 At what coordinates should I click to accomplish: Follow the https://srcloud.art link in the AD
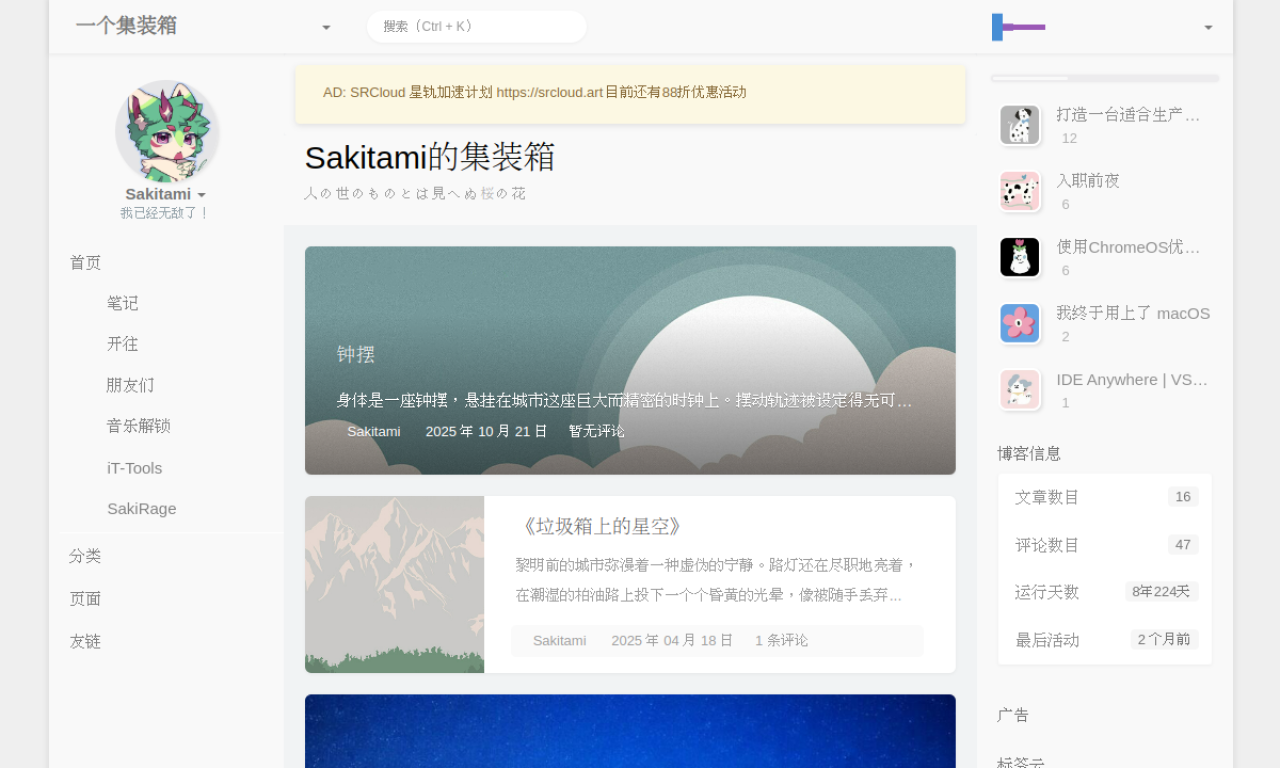pyautogui.click(x=550, y=92)
